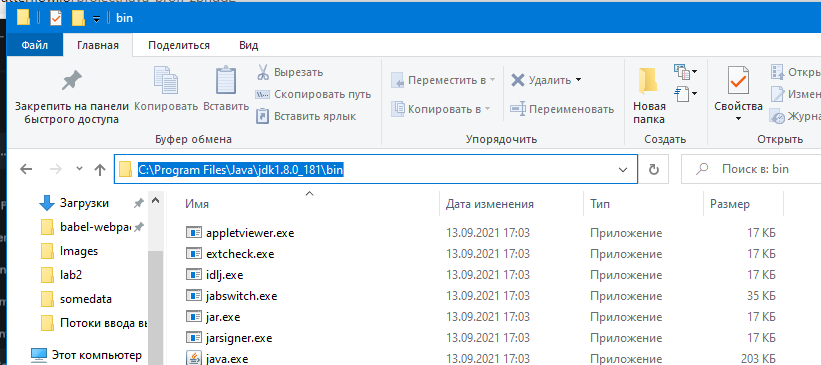
Task: Open the Файл menu tab
Action: (35, 45)
